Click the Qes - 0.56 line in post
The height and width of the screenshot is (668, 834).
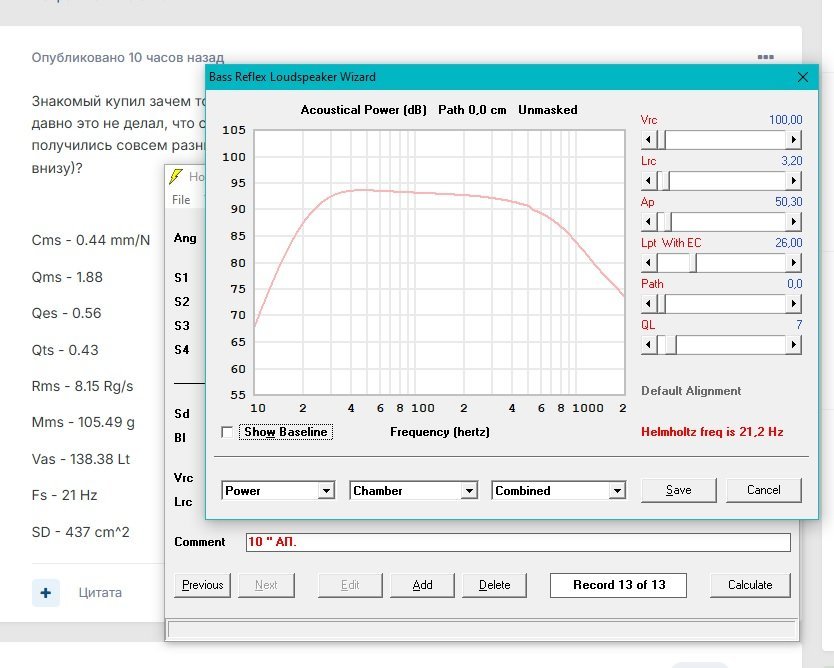click(66, 313)
